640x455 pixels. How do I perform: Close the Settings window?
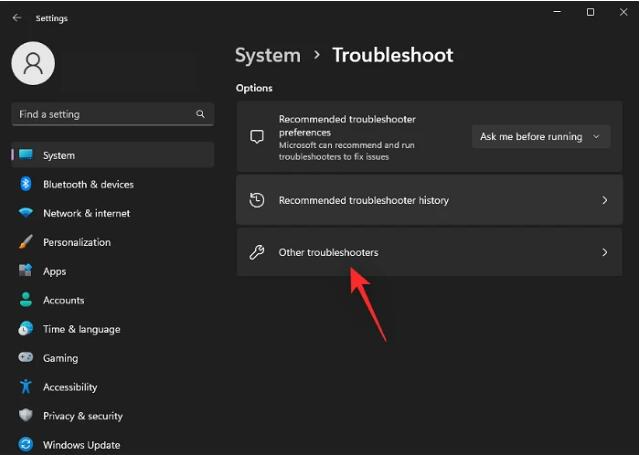(623, 12)
